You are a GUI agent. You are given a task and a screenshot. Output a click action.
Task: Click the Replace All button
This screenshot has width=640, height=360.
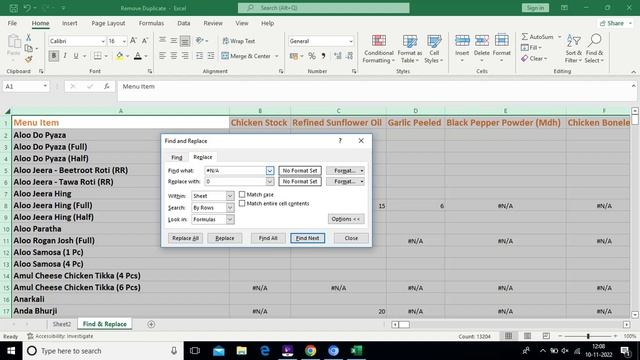pyautogui.click(x=185, y=238)
